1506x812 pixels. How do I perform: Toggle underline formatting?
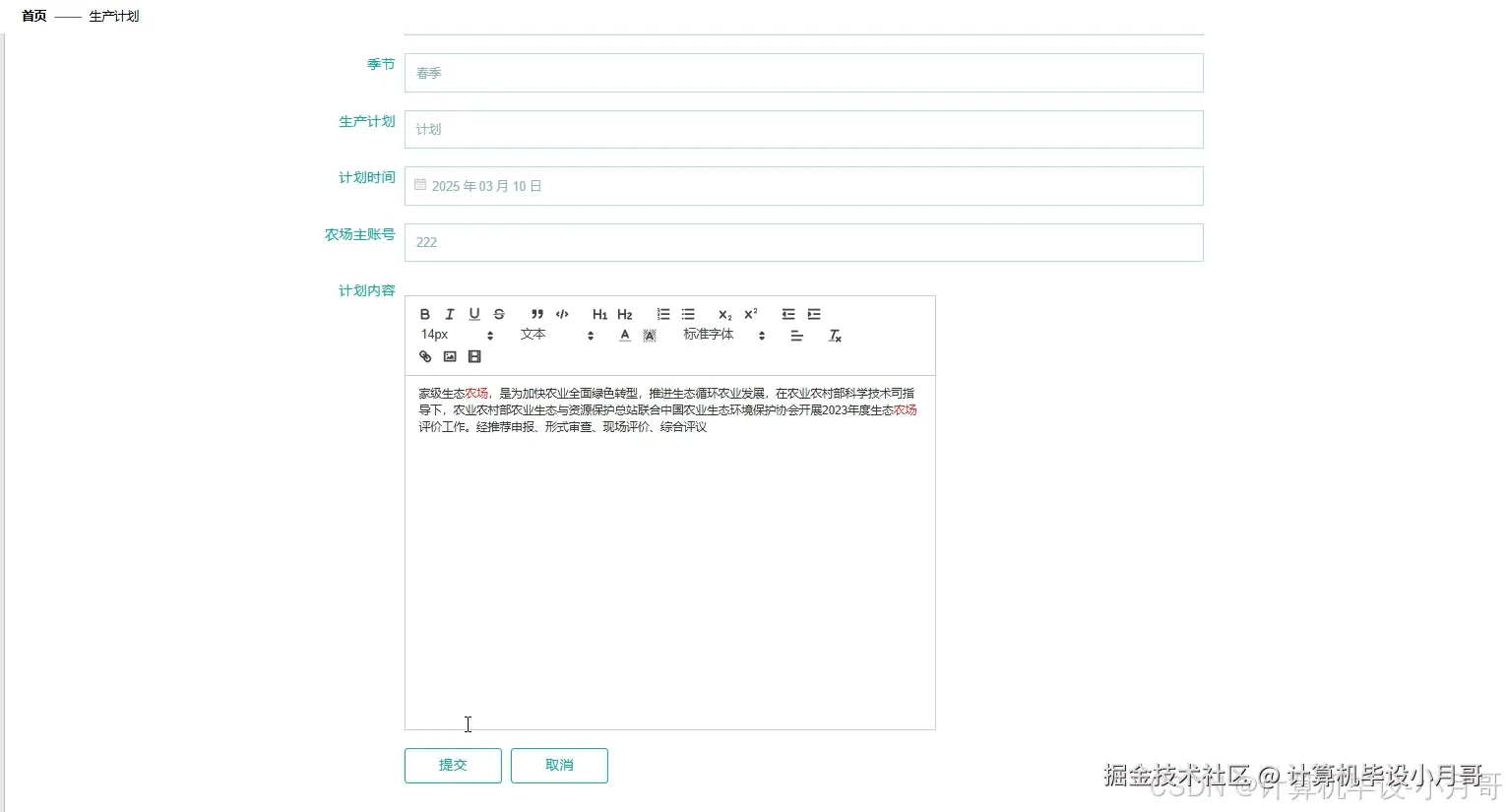pyautogui.click(x=474, y=314)
